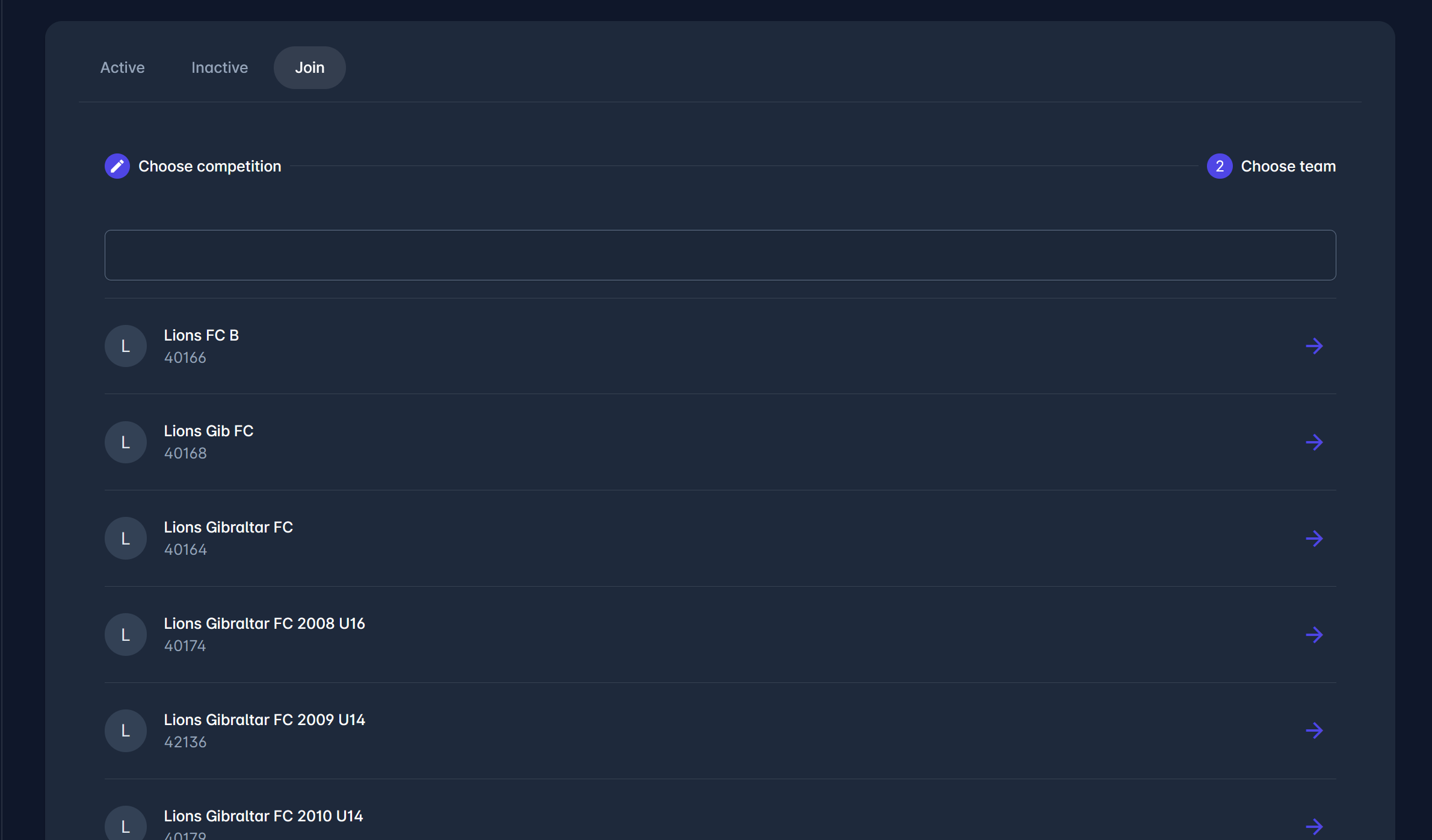
Task: Click the step 2 circle icon
Action: click(1219, 166)
